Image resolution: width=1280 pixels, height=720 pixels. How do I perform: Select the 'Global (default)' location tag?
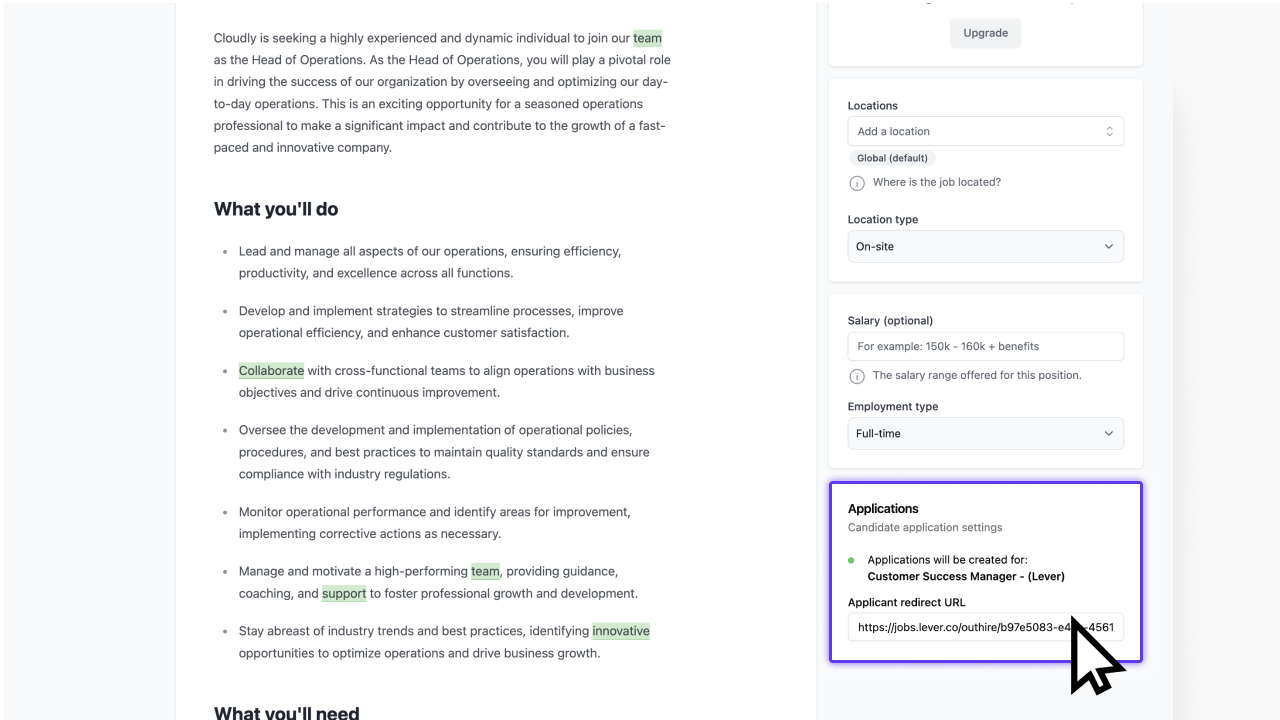[892, 158]
